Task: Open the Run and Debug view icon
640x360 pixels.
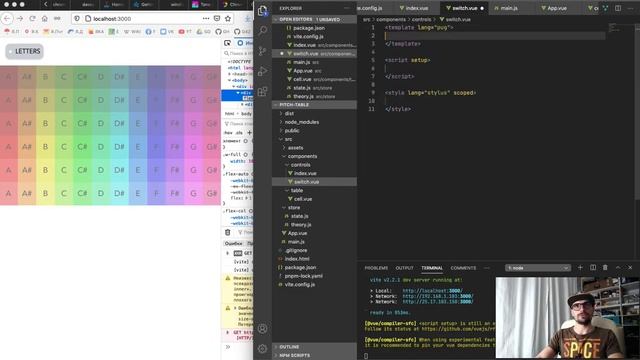Action: coord(263,71)
